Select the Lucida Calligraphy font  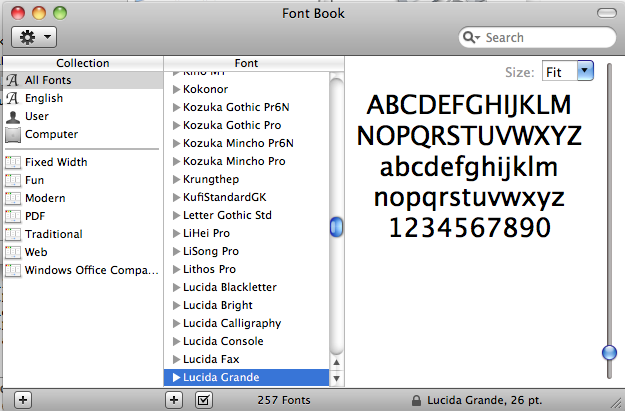(246, 323)
